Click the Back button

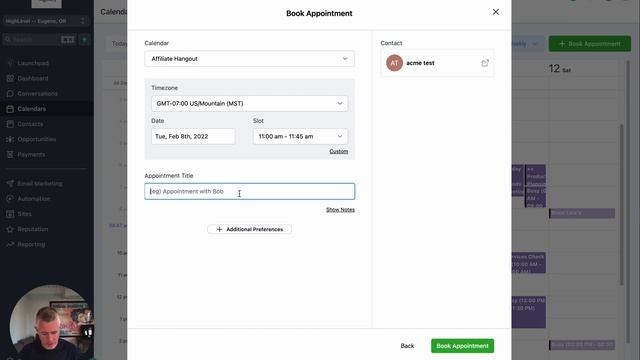(407, 346)
